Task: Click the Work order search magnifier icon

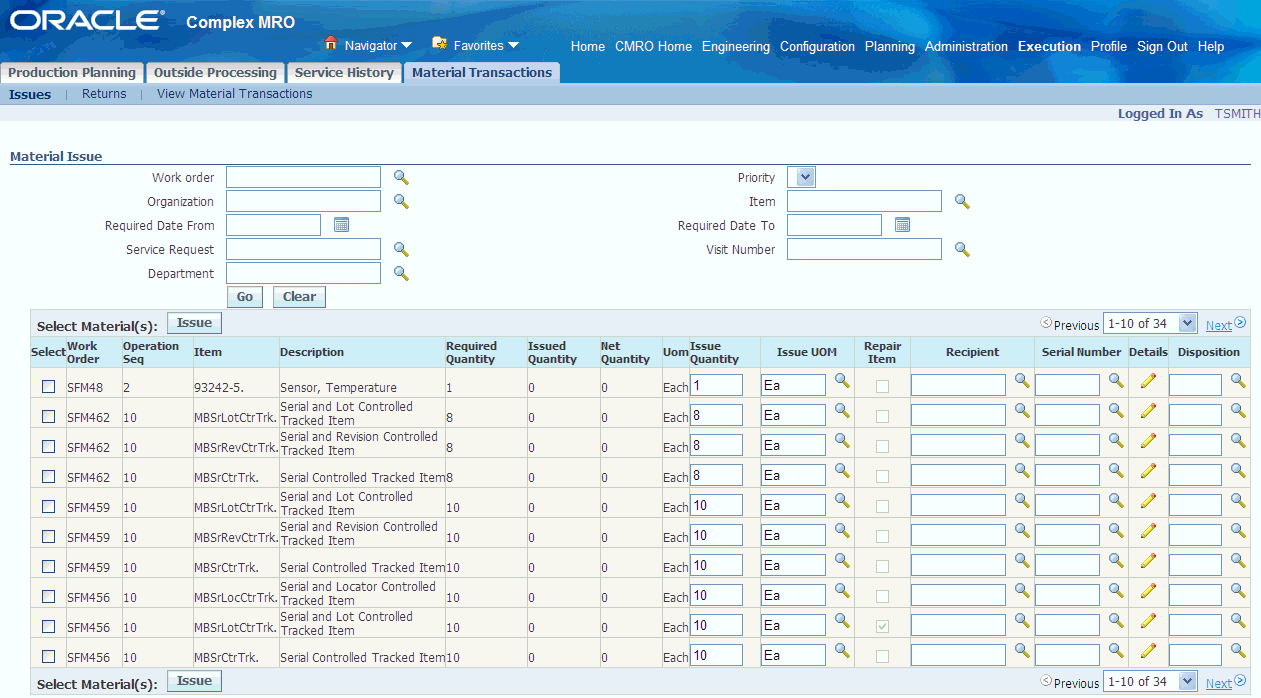Action: coord(401,178)
